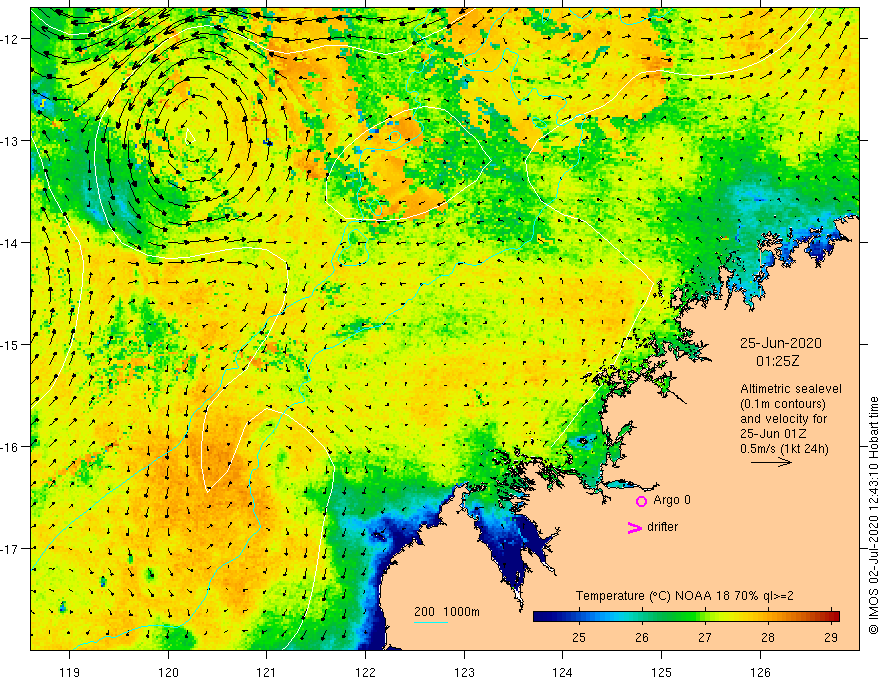Click the latitude label -16

(11, 447)
